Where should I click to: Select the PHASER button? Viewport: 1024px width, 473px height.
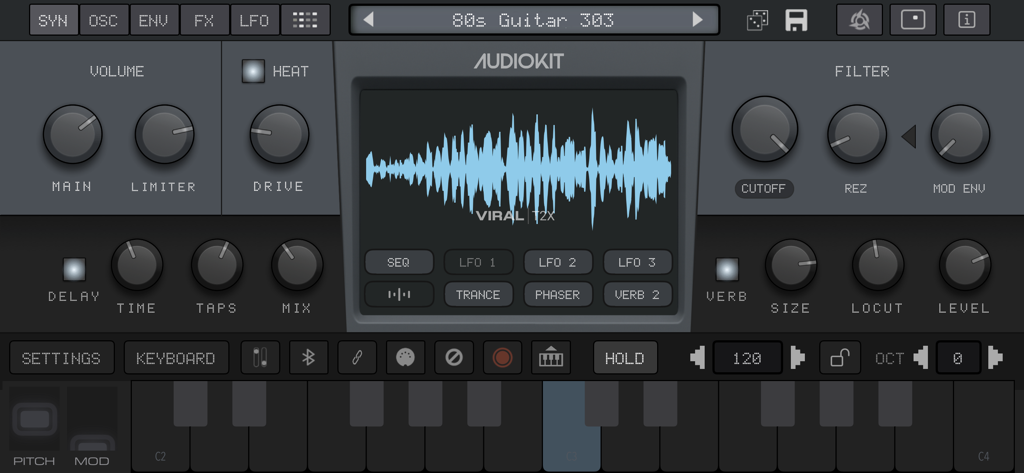(558, 295)
